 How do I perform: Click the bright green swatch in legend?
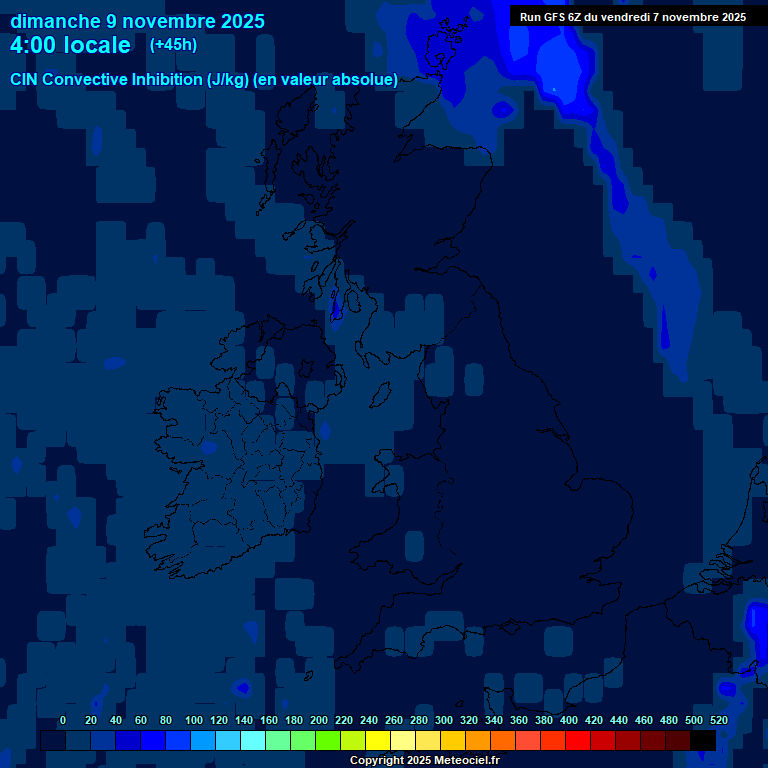(x=327, y=740)
